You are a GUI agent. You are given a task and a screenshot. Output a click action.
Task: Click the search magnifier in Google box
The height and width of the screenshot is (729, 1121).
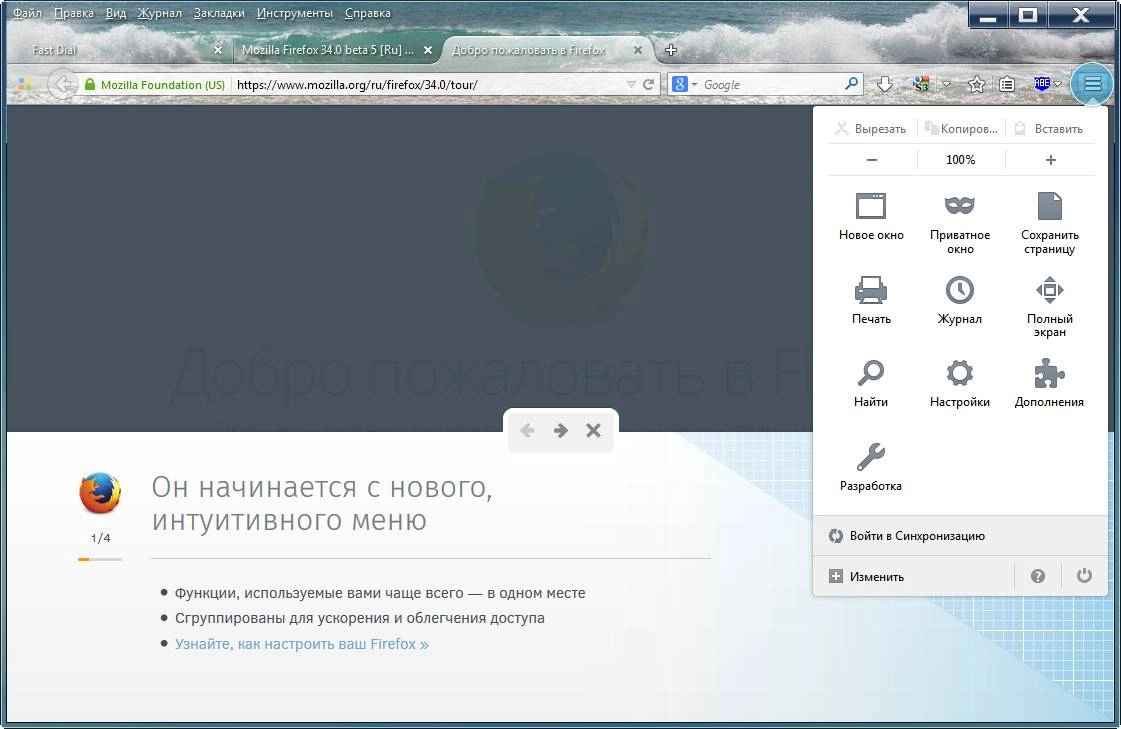851,84
